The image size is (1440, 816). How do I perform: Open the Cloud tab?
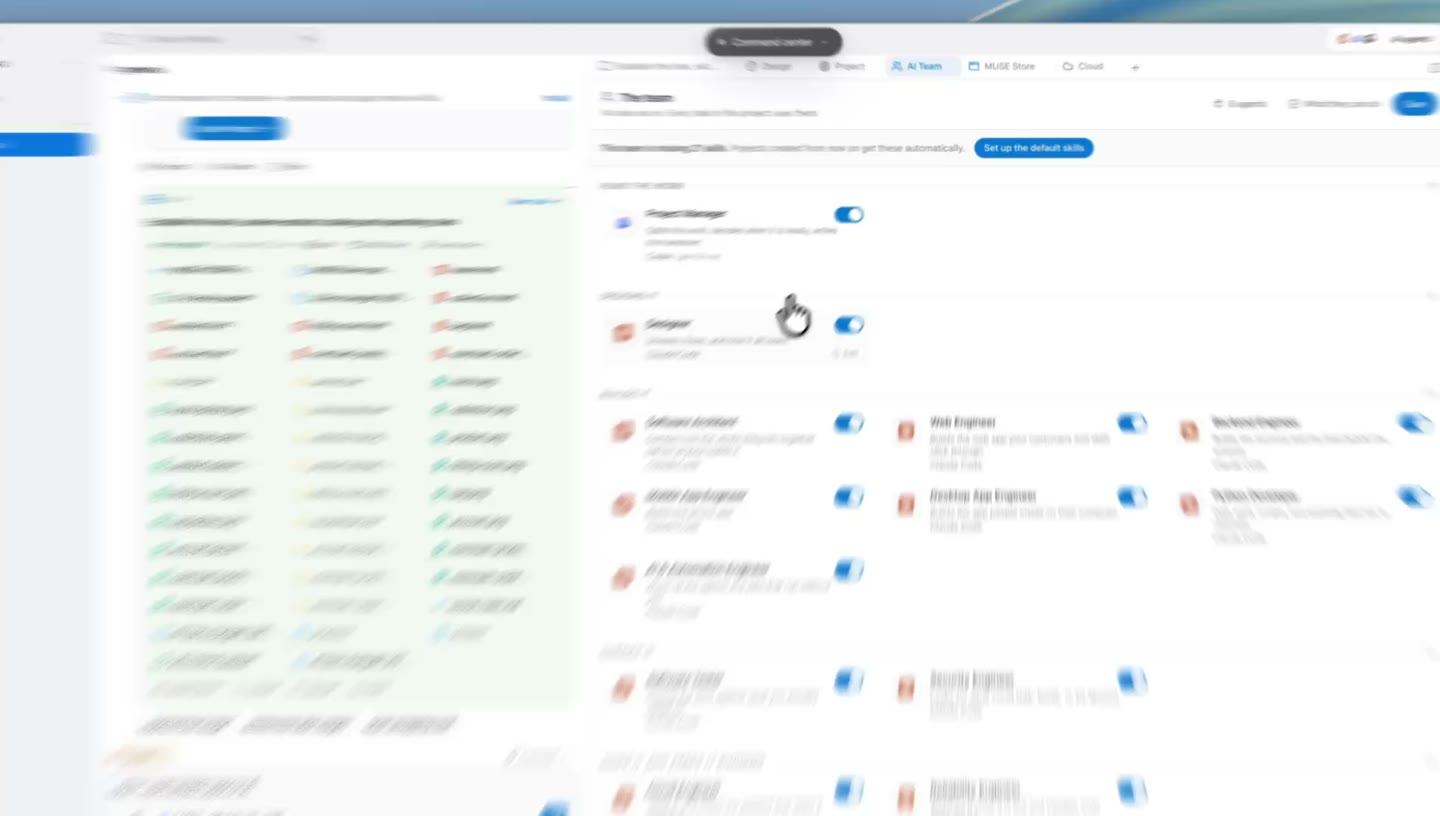(1082, 66)
